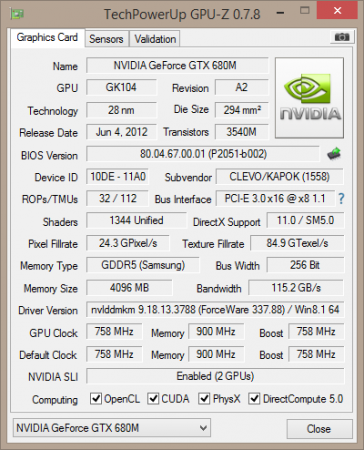Click the Revision field A2
Viewport: 364px width, 450px height.
click(x=242, y=87)
